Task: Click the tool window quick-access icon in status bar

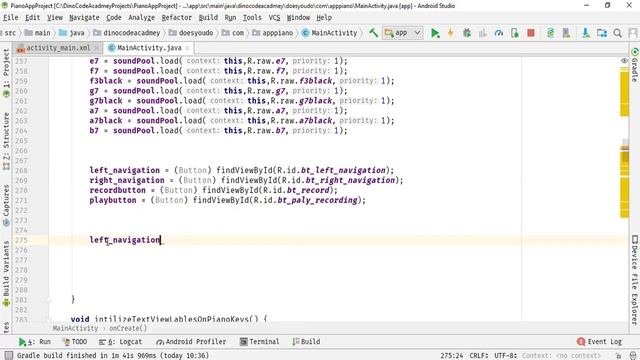Action: [x=9, y=355]
